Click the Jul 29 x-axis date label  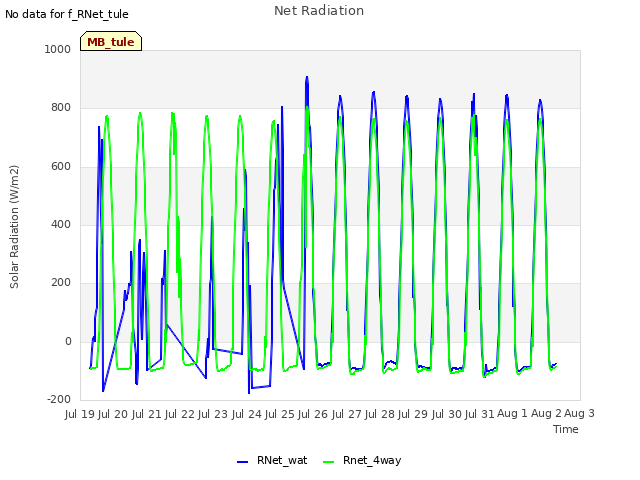pyautogui.click(x=413, y=414)
